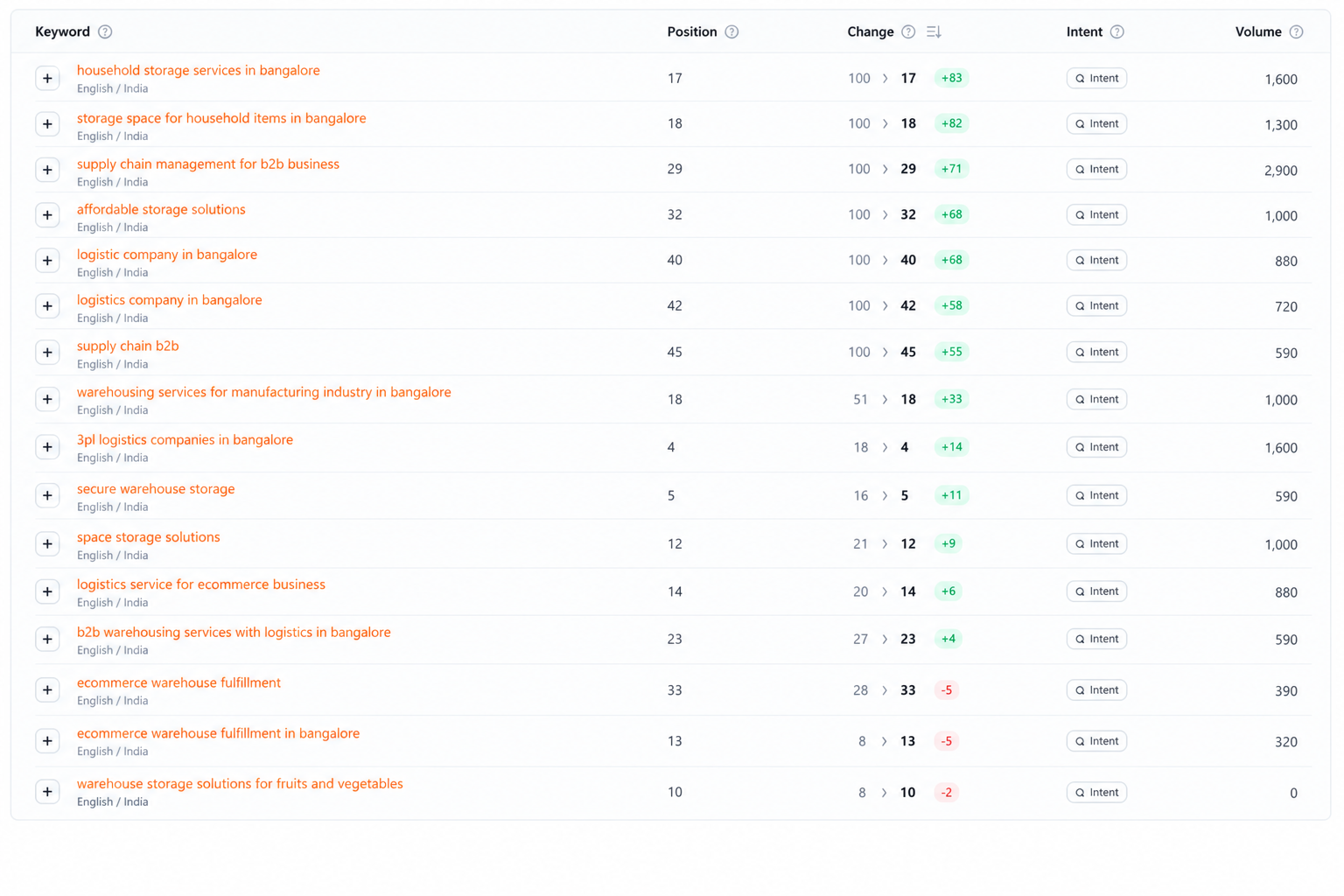Viewport: 1344px width, 896px height.
Task: Expand row household storage services in bangalore
Action: coord(47,79)
